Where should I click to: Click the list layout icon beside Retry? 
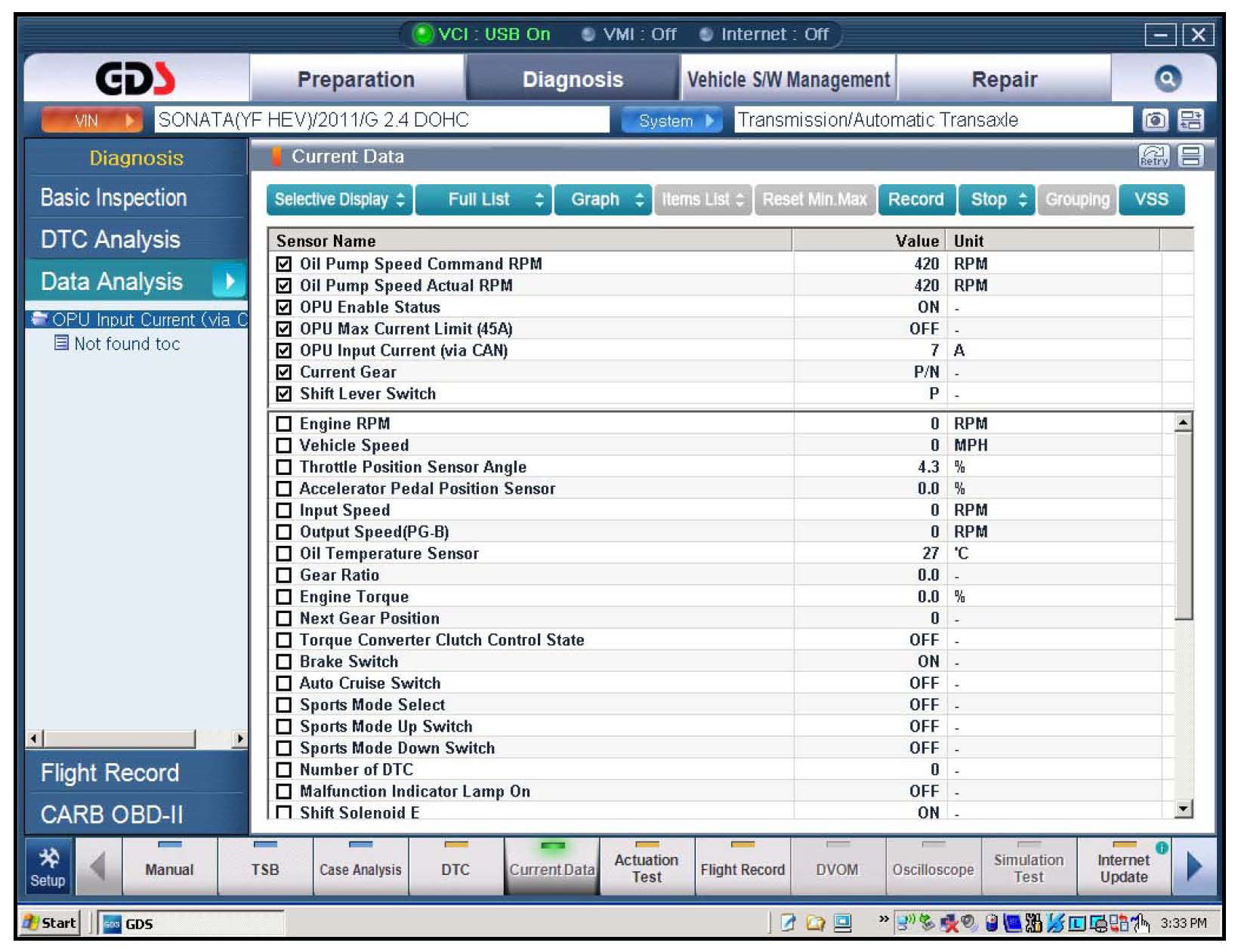click(1191, 156)
